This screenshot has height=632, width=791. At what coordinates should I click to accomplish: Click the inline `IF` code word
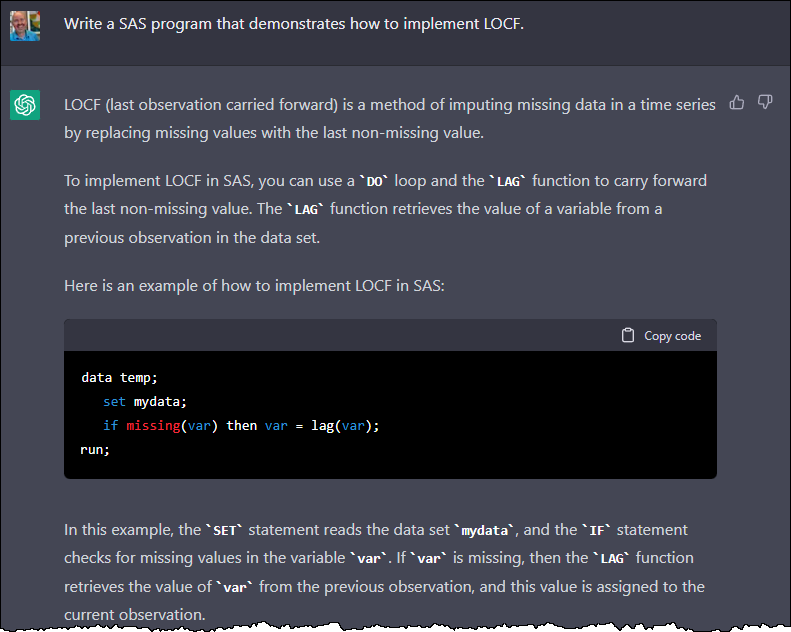pos(623,530)
